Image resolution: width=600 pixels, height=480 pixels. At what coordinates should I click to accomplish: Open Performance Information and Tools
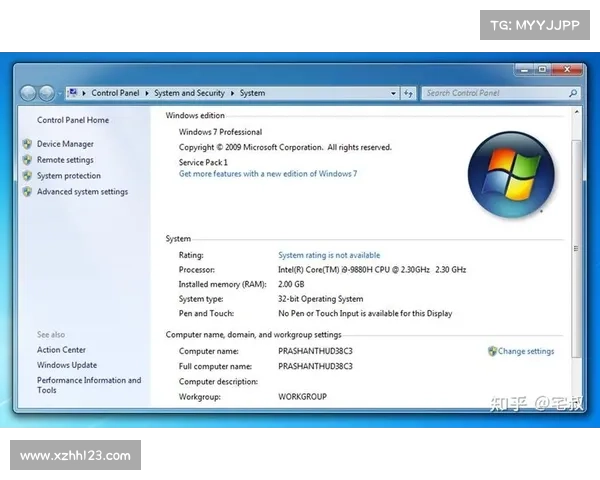[89, 385]
